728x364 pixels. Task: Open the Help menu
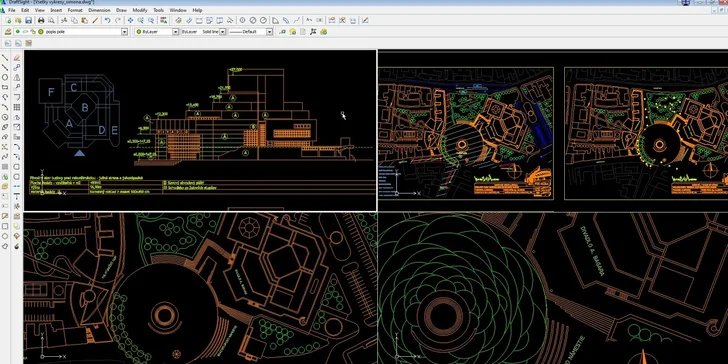click(x=197, y=10)
